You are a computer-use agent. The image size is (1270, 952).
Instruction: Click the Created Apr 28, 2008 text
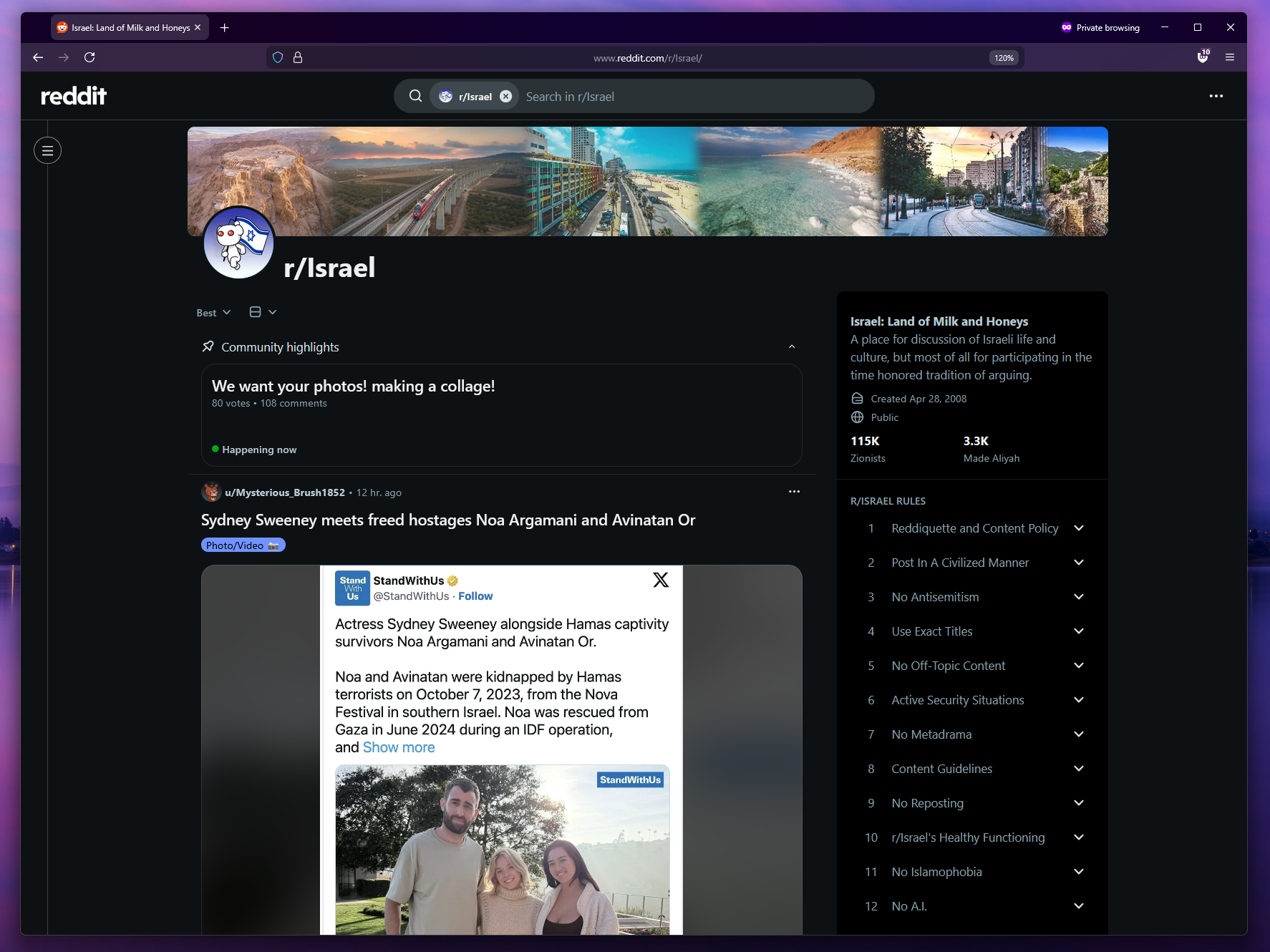(918, 399)
